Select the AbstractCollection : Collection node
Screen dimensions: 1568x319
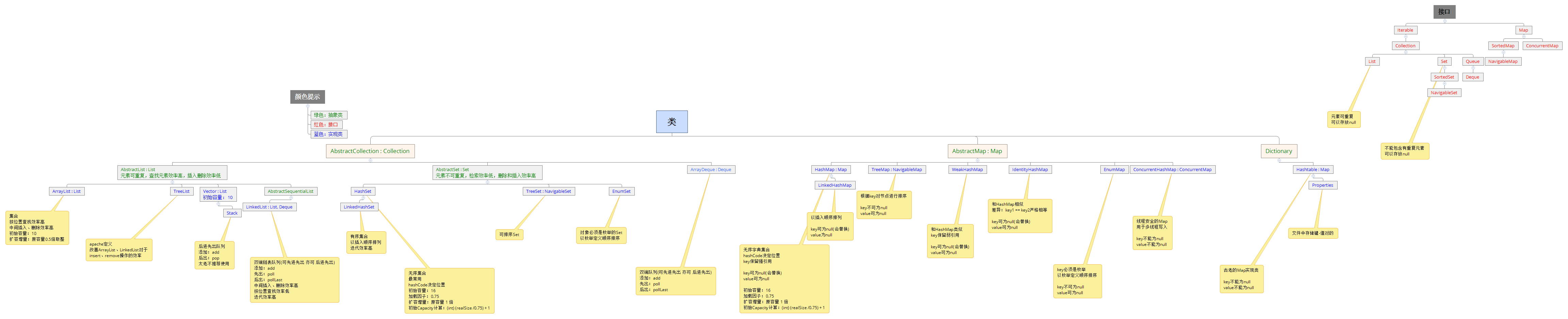pyautogui.click(x=370, y=151)
